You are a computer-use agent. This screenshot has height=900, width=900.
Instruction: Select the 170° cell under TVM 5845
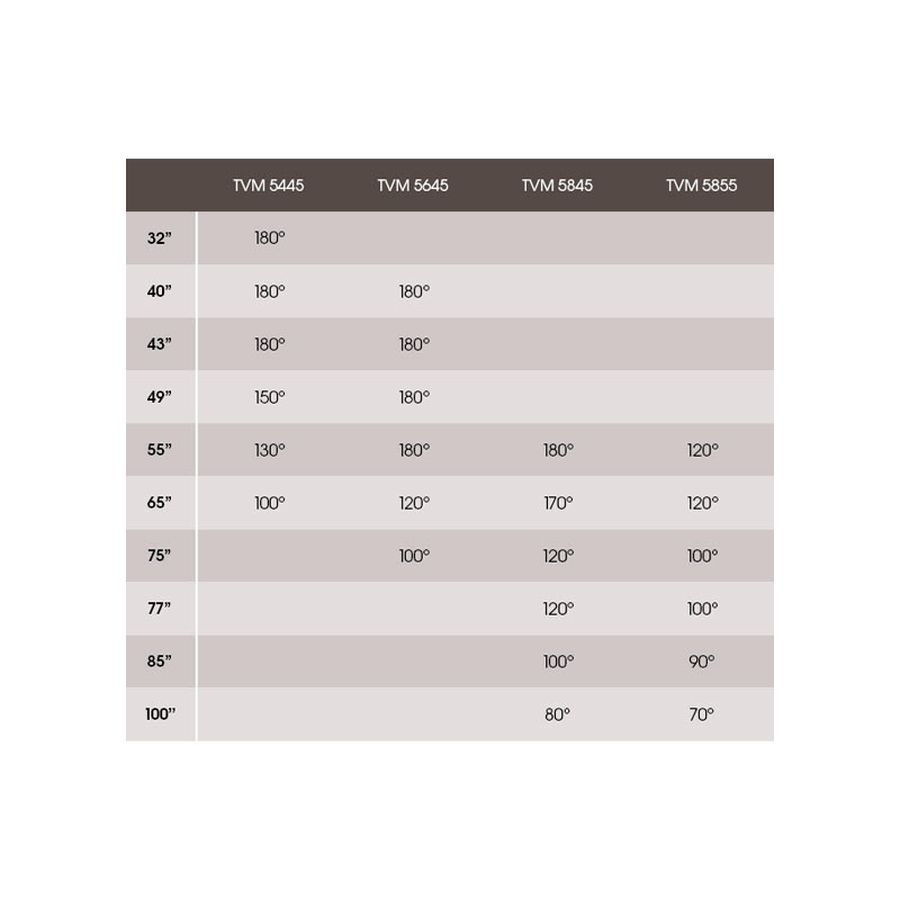[x=558, y=503]
